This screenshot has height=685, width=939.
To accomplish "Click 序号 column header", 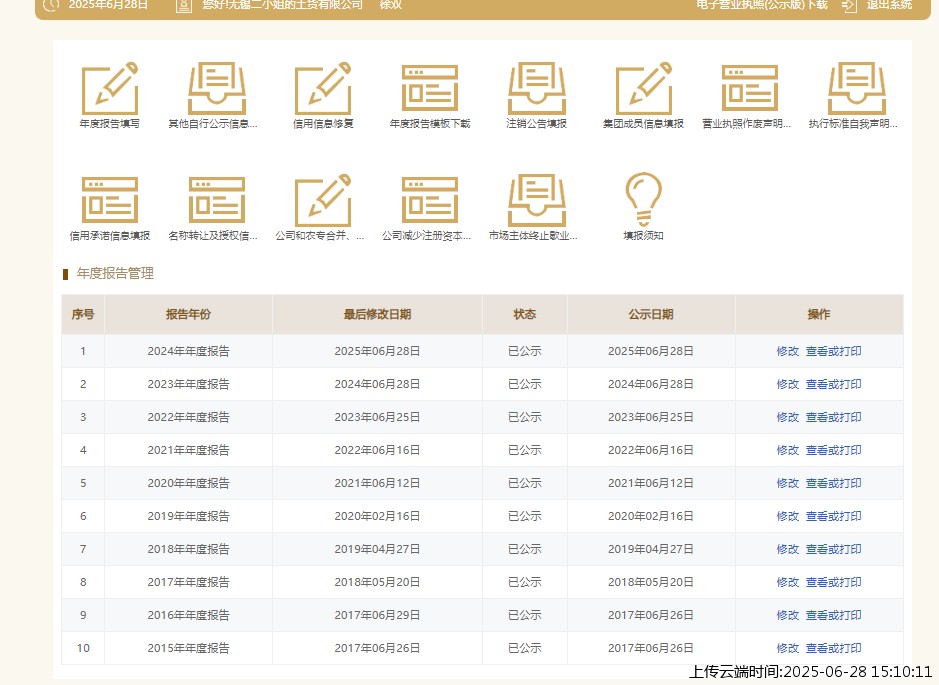I will (x=83, y=314).
